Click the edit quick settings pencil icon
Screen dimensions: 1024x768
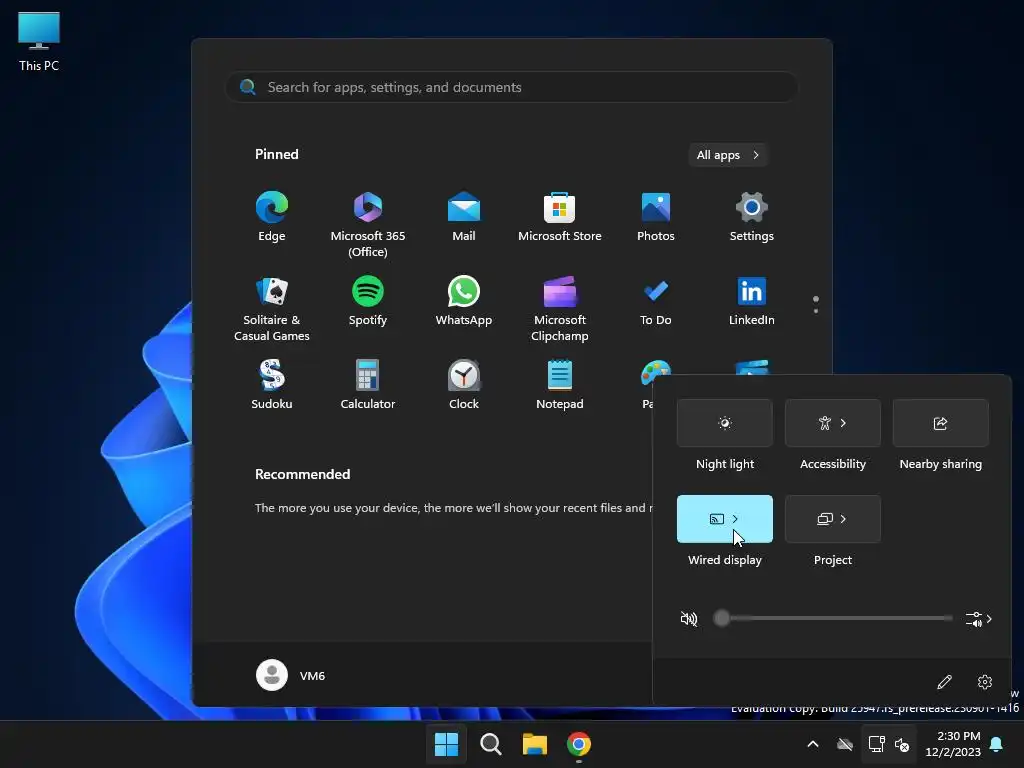[x=944, y=682]
